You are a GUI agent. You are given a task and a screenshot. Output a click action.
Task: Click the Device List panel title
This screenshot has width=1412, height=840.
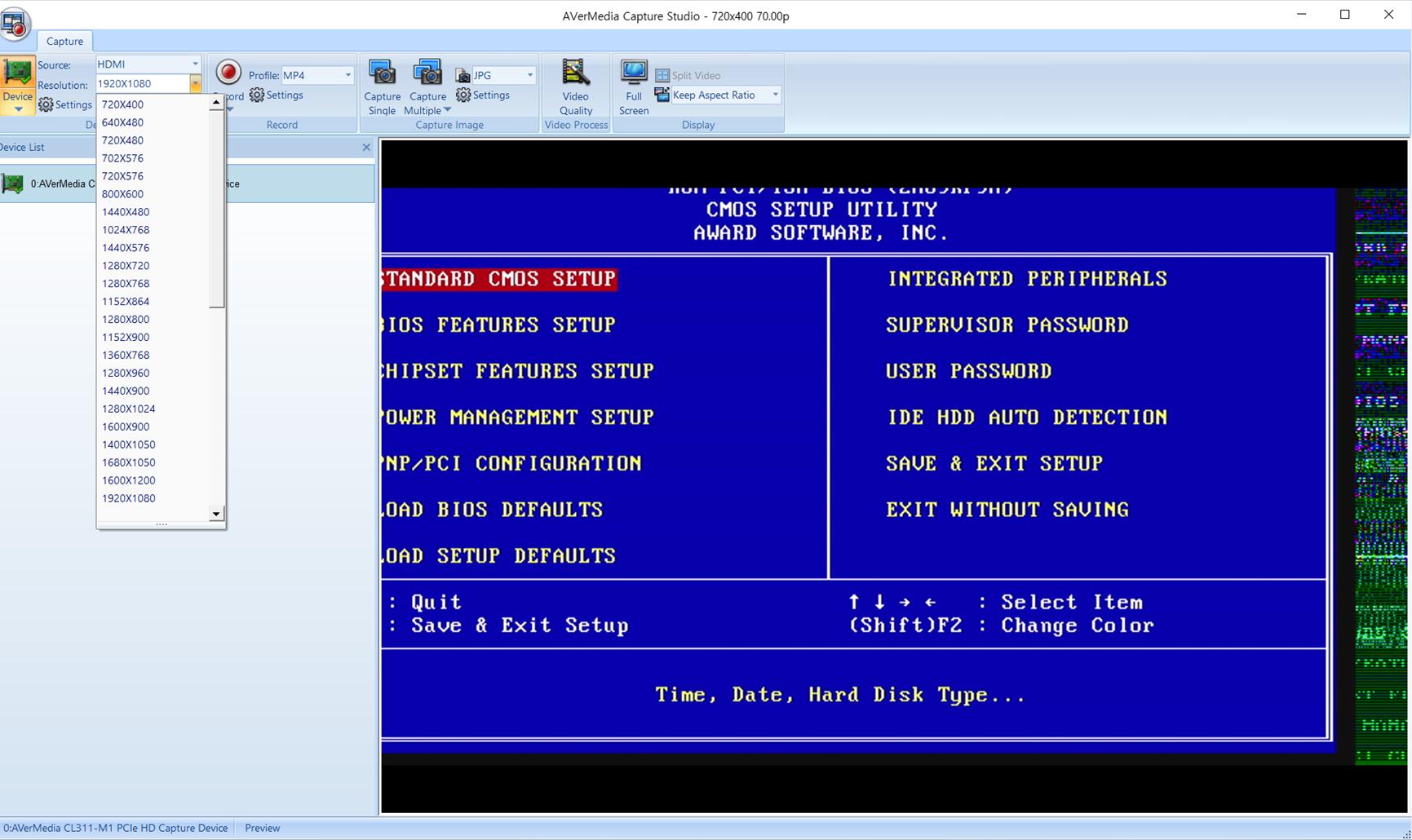pyautogui.click(x=23, y=147)
